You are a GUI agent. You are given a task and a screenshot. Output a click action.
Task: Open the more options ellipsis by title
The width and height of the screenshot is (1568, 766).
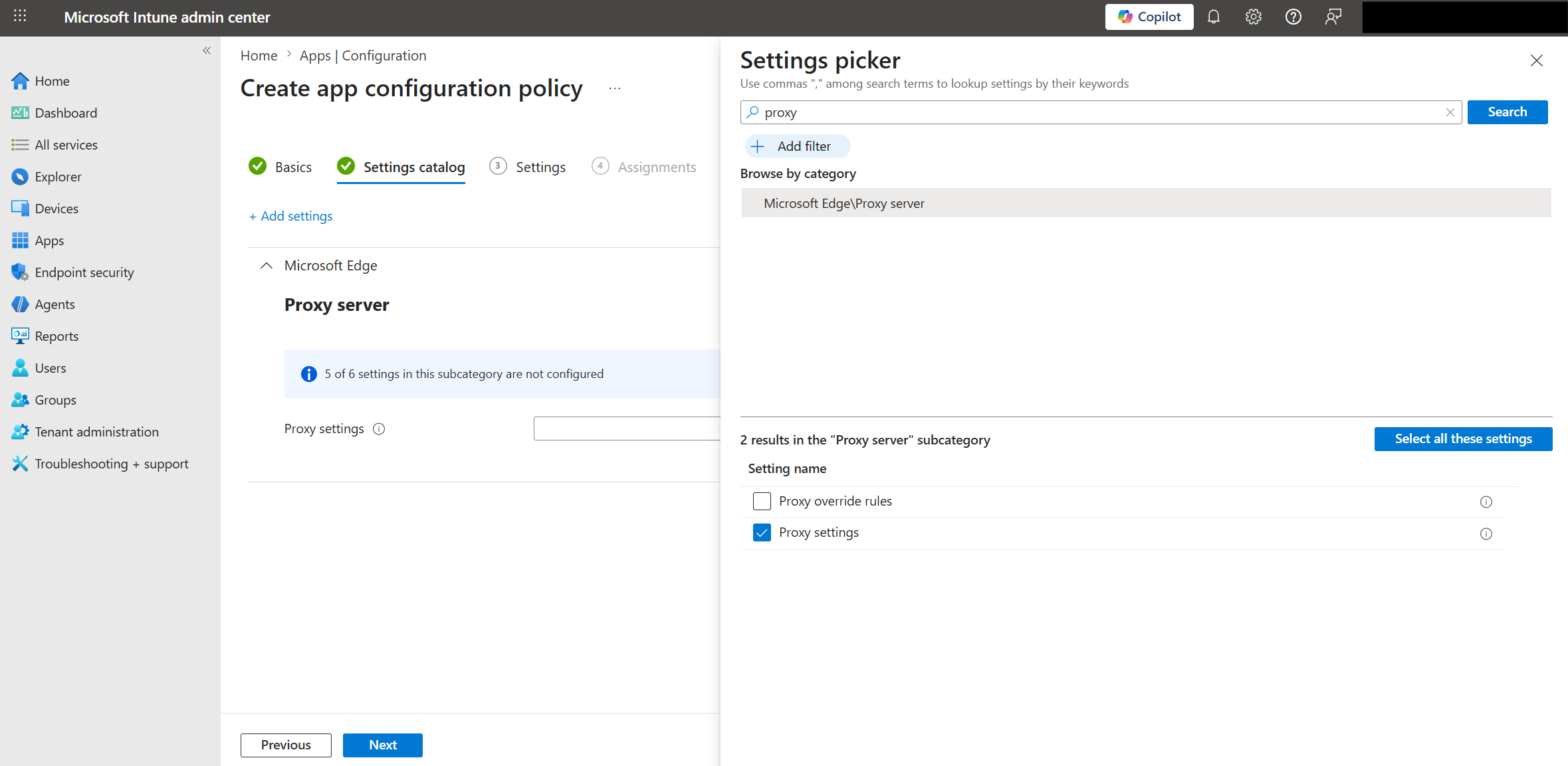615,88
